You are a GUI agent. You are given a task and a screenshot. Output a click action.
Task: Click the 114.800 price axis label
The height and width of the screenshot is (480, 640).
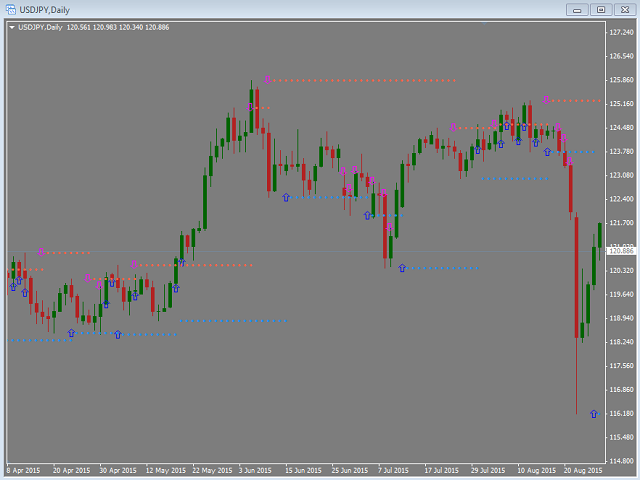click(x=621, y=461)
